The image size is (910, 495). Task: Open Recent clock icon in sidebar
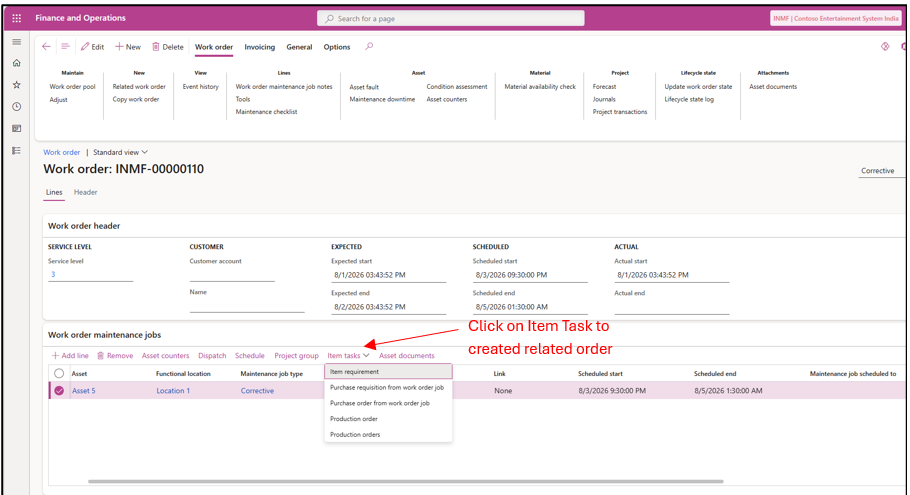point(16,107)
